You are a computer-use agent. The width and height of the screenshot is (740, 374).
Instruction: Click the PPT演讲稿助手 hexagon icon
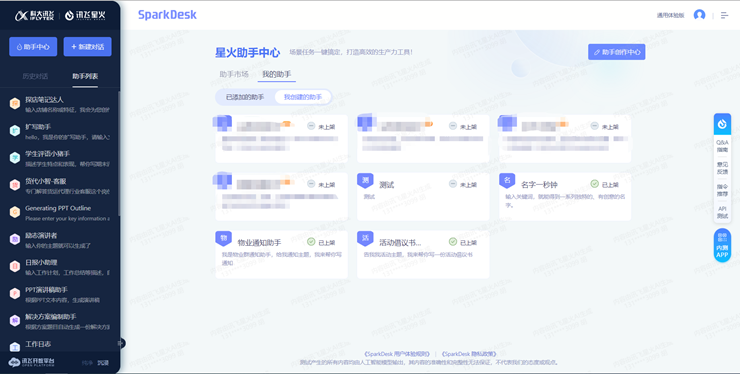(15, 293)
